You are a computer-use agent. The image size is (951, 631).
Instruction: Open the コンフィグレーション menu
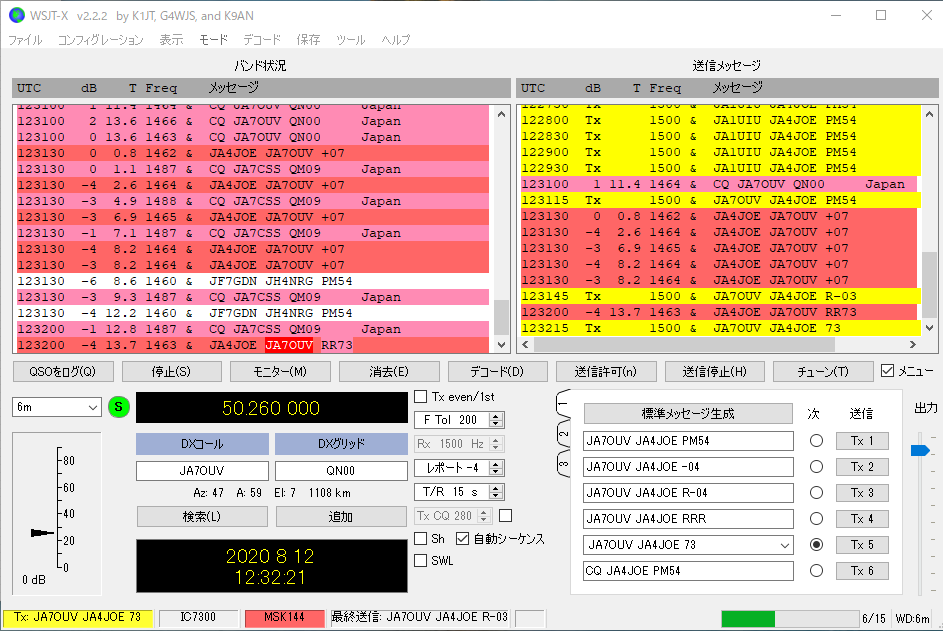(101, 40)
